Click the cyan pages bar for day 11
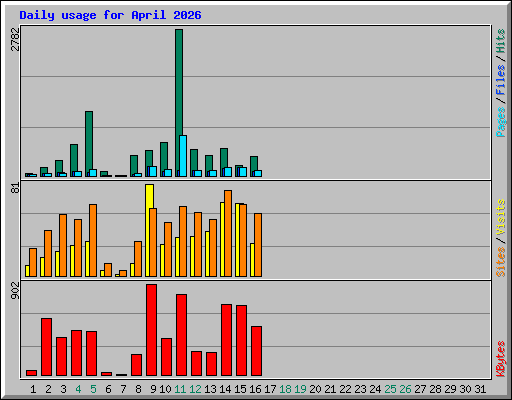Image resolution: width=512 pixels, height=400 pixels. 183,156
